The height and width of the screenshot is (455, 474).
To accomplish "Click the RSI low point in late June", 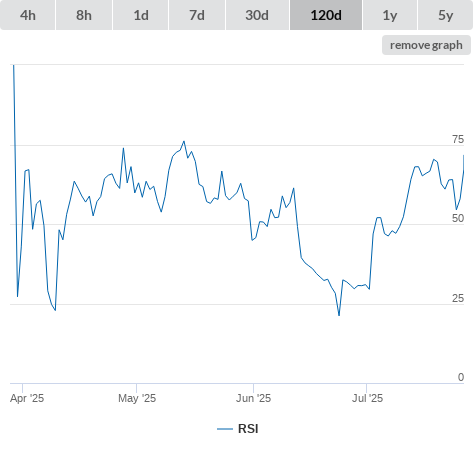I will (x=339, y=315).
